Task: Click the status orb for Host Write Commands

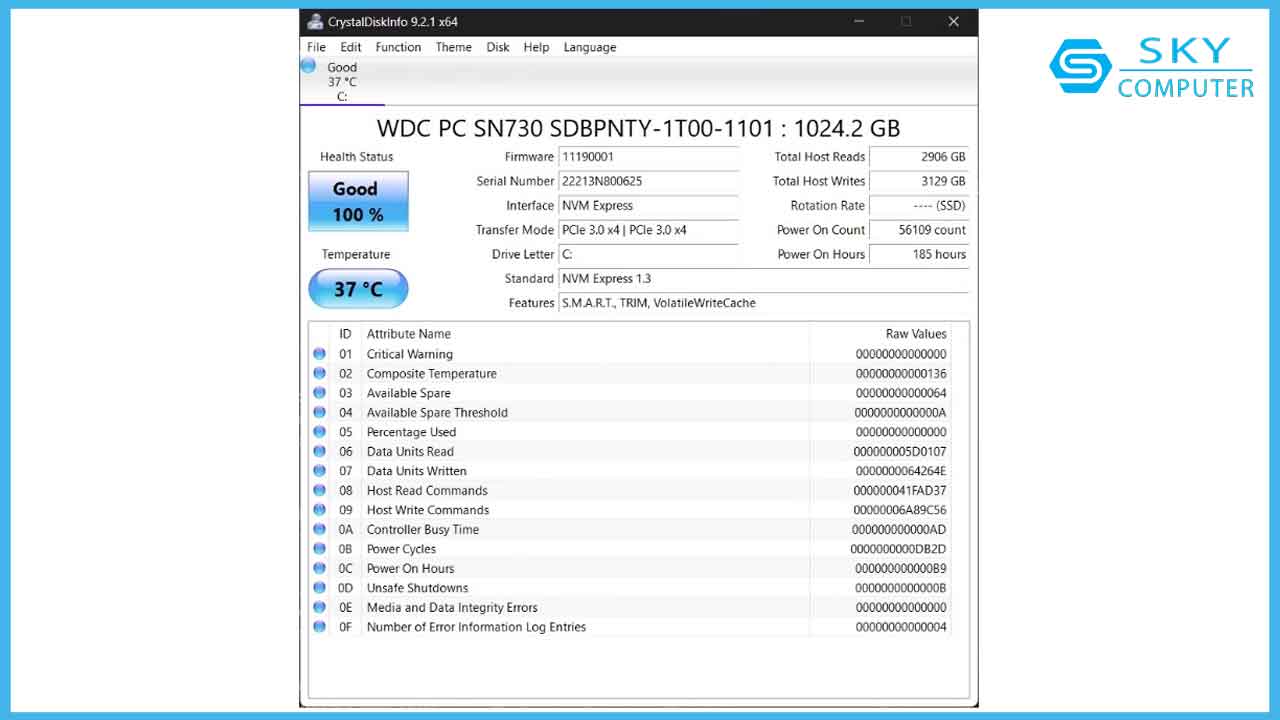Action: pyautogui.click(x=319, y=510)
